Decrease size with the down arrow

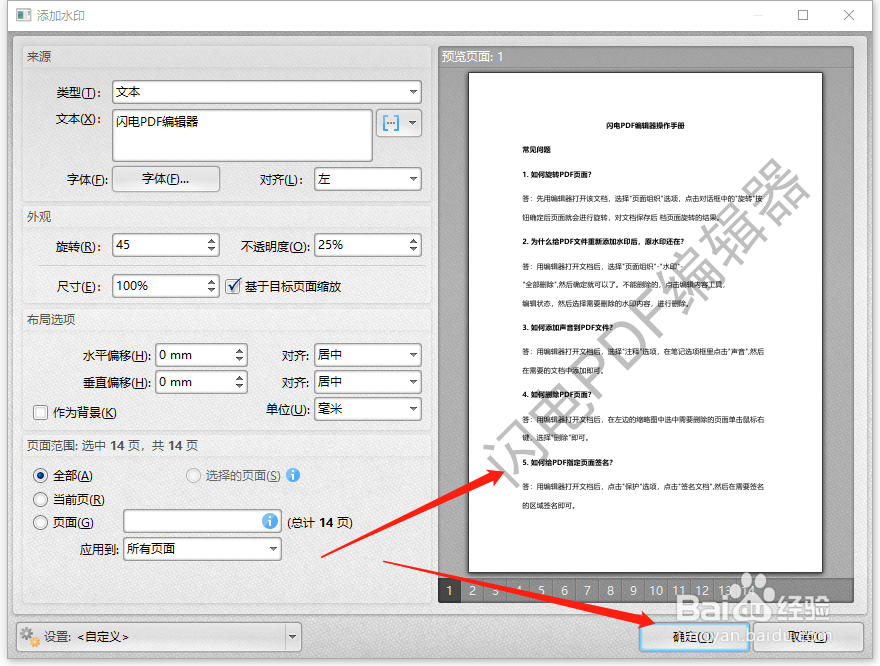tap(211, 291)
